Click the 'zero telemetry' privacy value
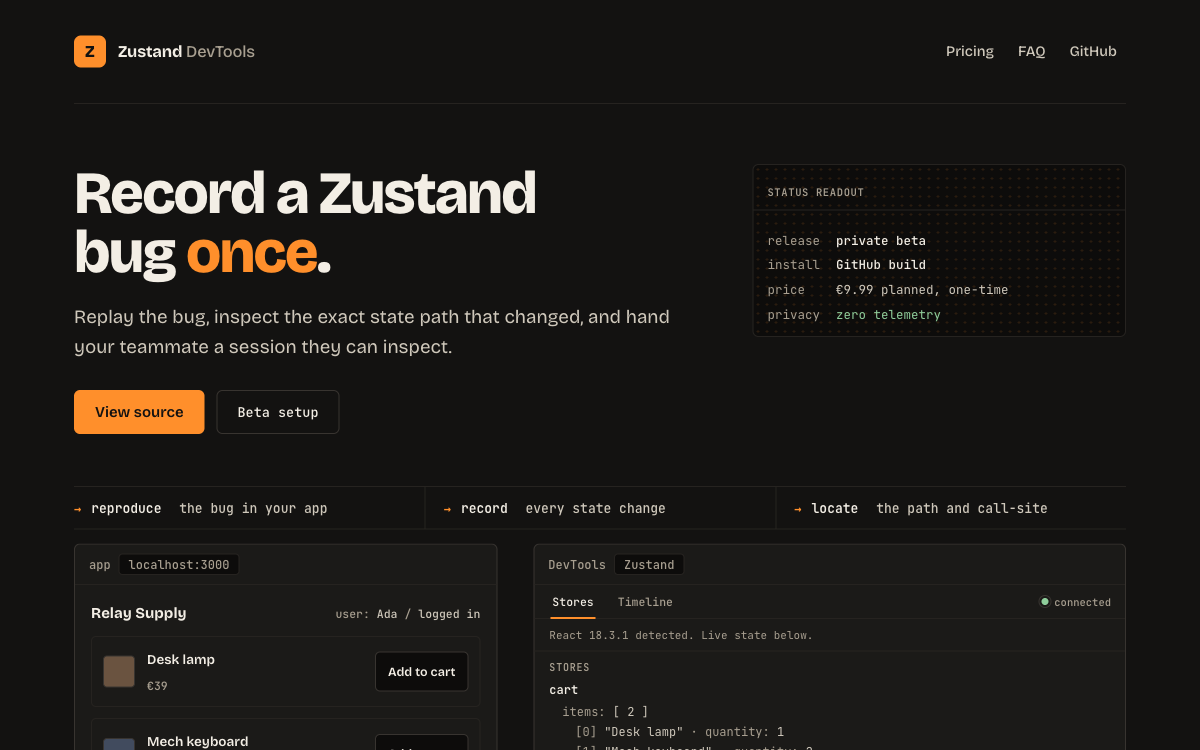 888,315
